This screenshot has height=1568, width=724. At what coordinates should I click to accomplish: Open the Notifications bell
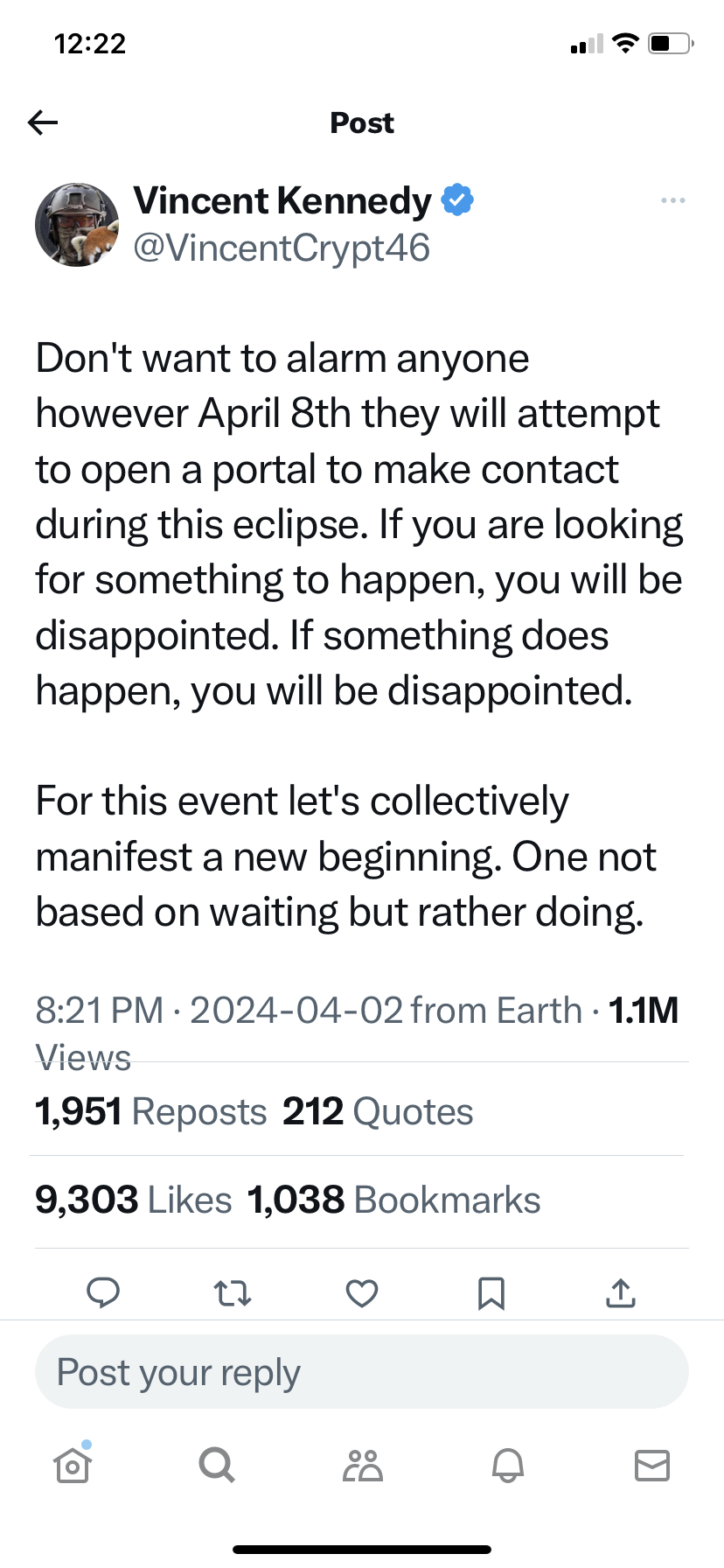507,1465
